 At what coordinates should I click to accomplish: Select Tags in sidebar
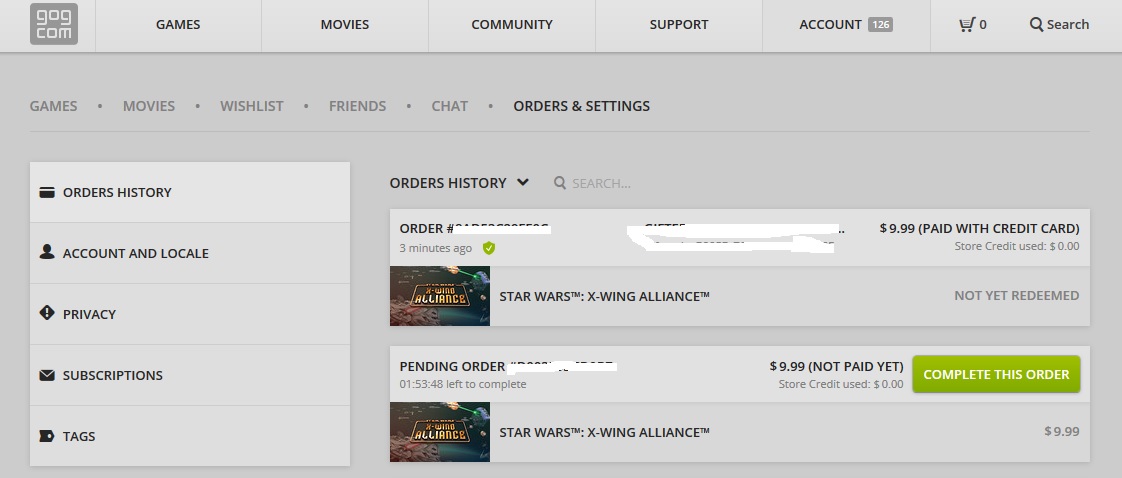190,436
